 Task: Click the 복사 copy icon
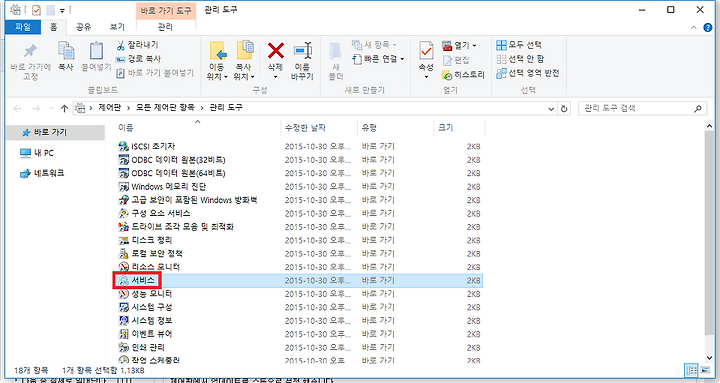(x=66, y=51)
